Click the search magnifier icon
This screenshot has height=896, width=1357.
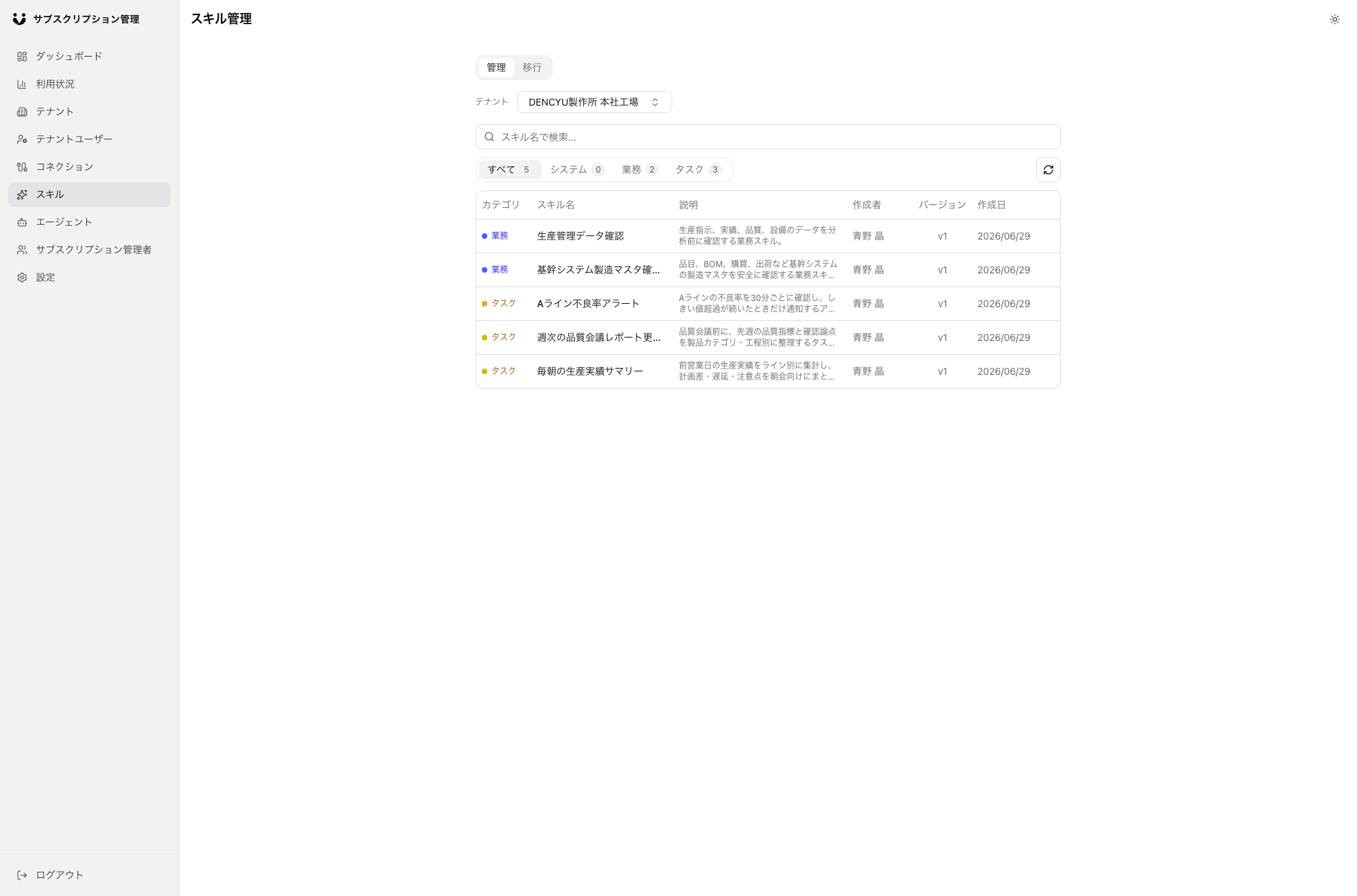pyautogui.click(x=489, y=137)
